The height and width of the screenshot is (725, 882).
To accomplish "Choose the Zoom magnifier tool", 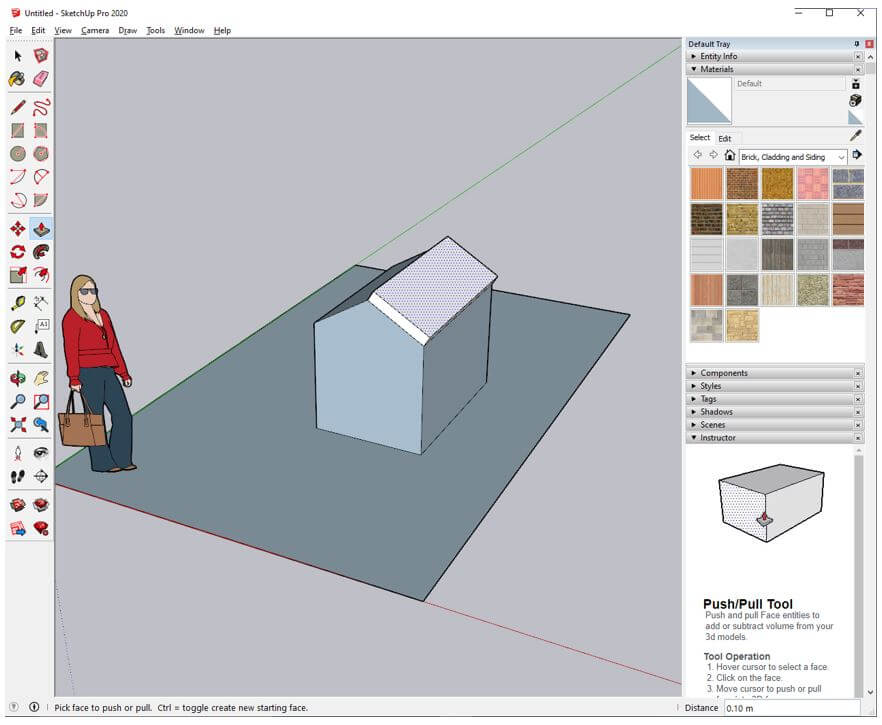I will (x=17, y=401).
